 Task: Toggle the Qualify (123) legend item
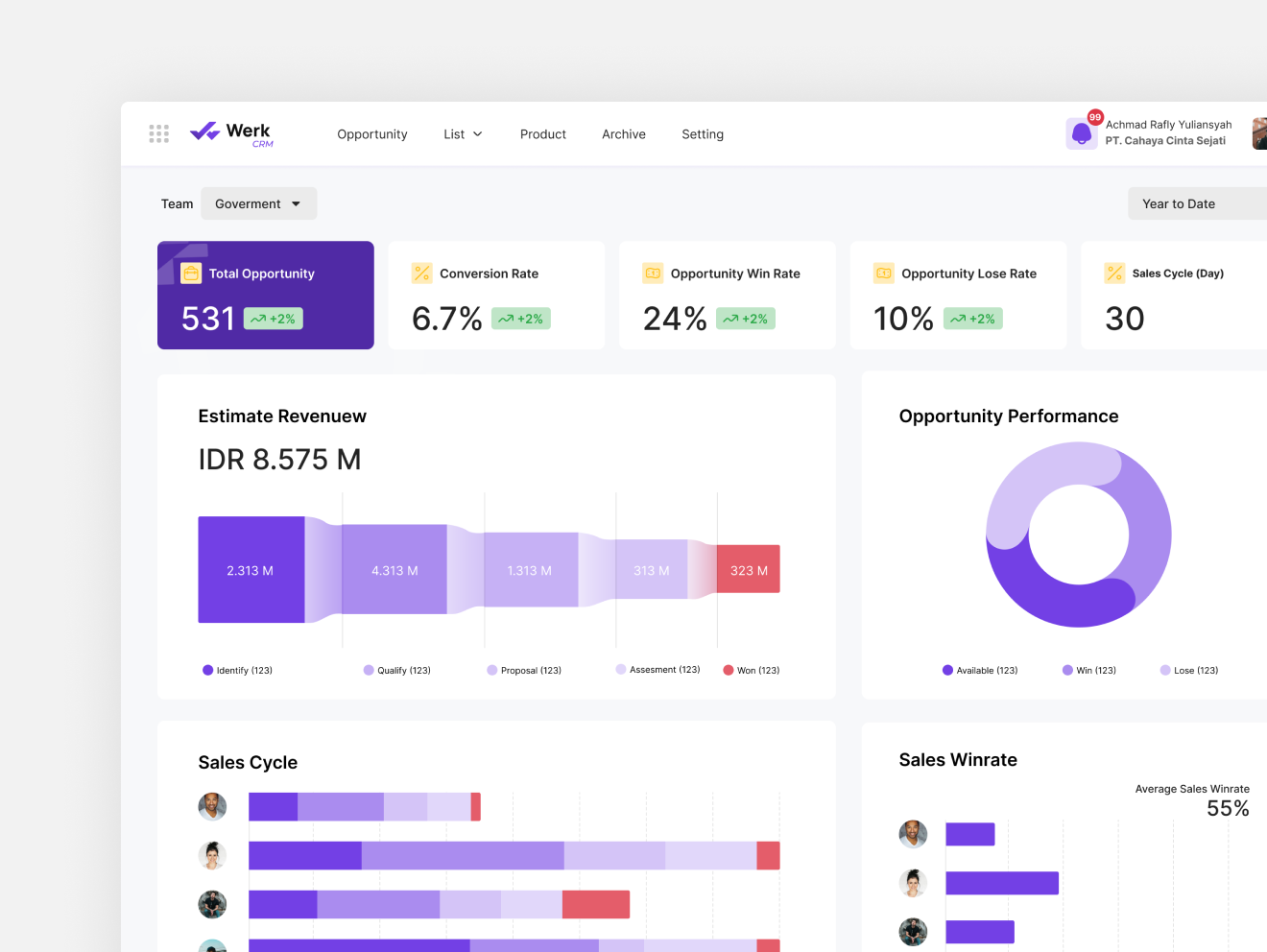396,671
